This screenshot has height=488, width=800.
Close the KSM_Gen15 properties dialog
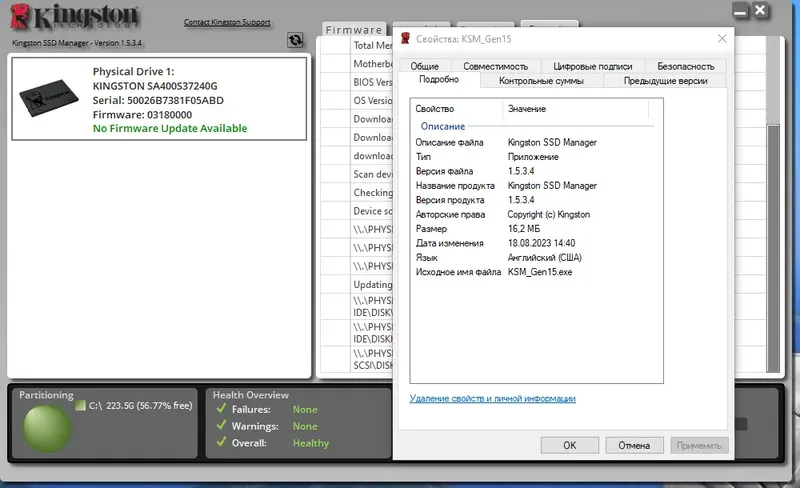722,38
